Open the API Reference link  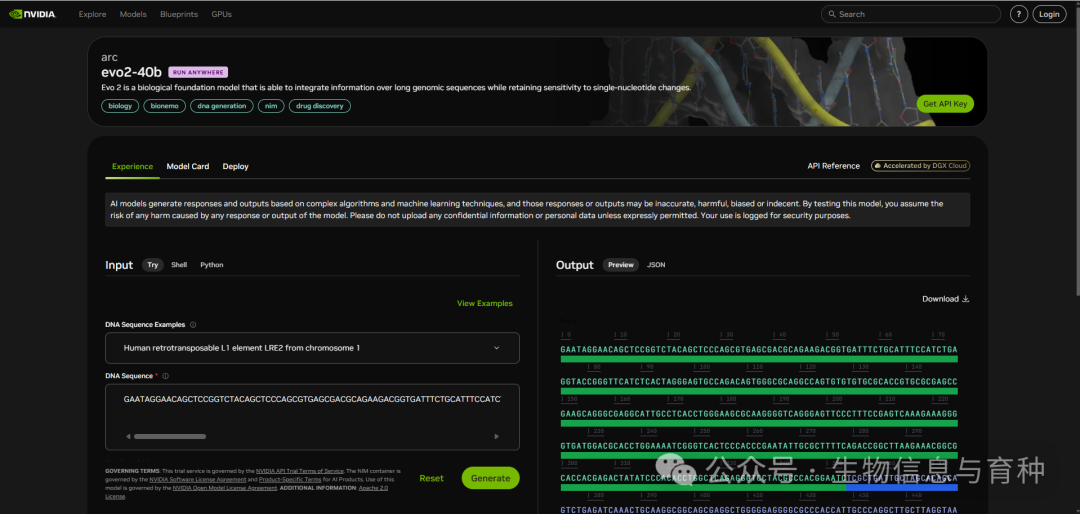833,166
